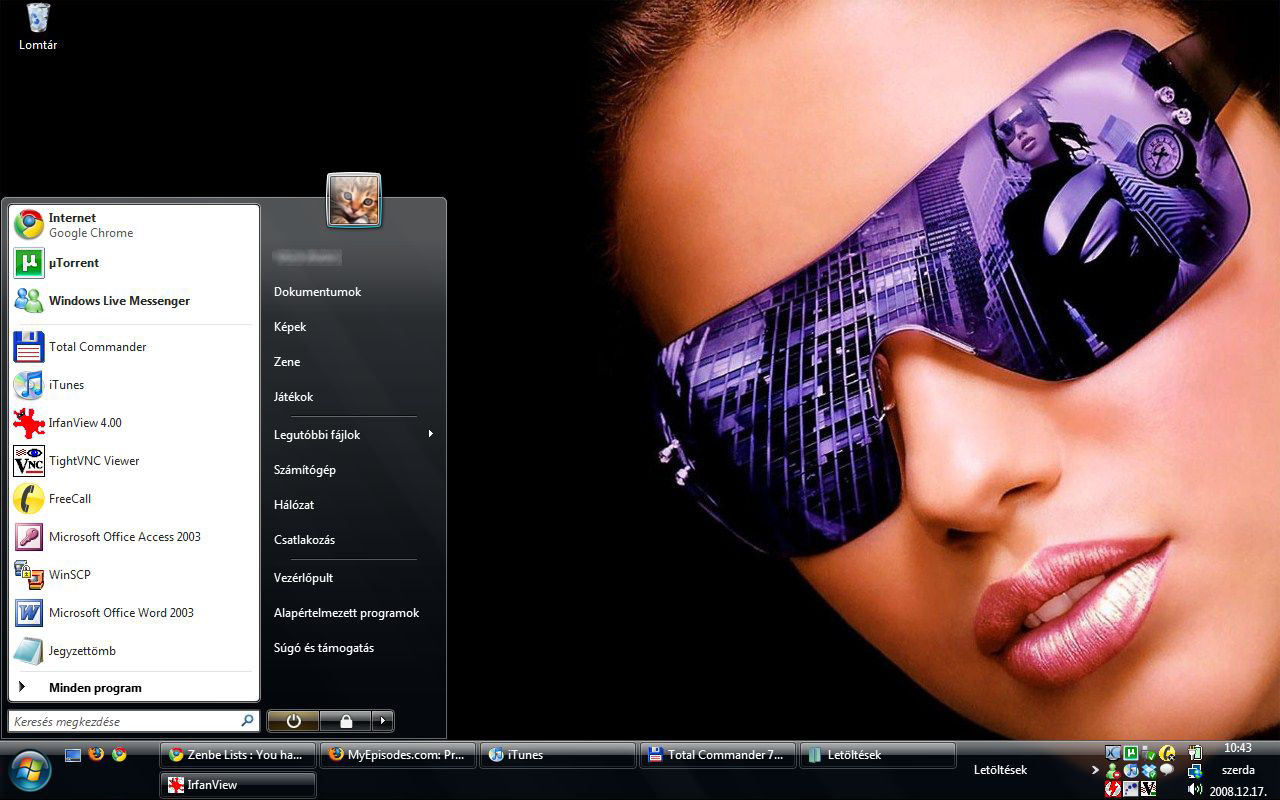
Task: Launch WinSCP
Action: point(135,575)
